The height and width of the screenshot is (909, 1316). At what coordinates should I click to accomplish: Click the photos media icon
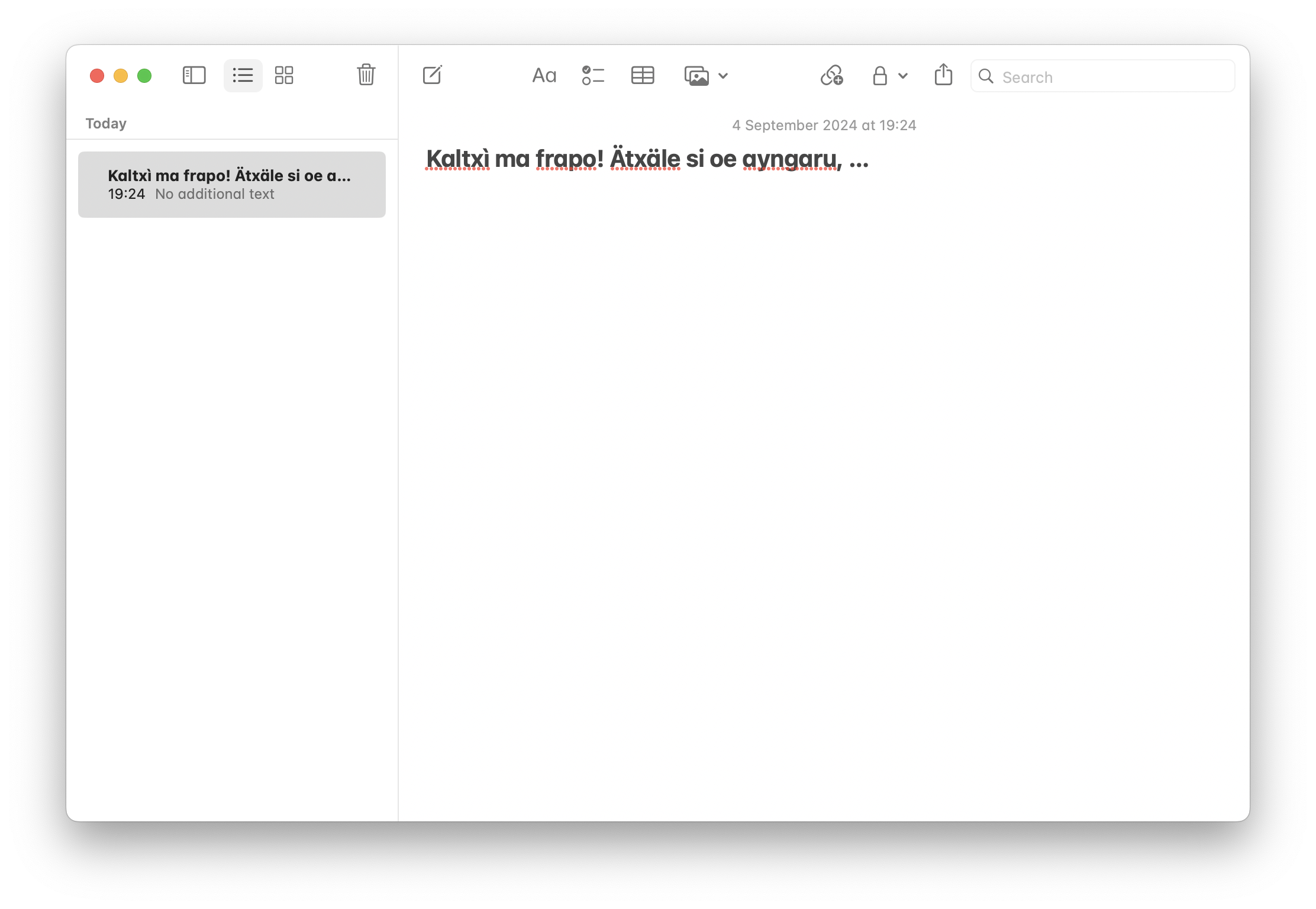point(696,76)
